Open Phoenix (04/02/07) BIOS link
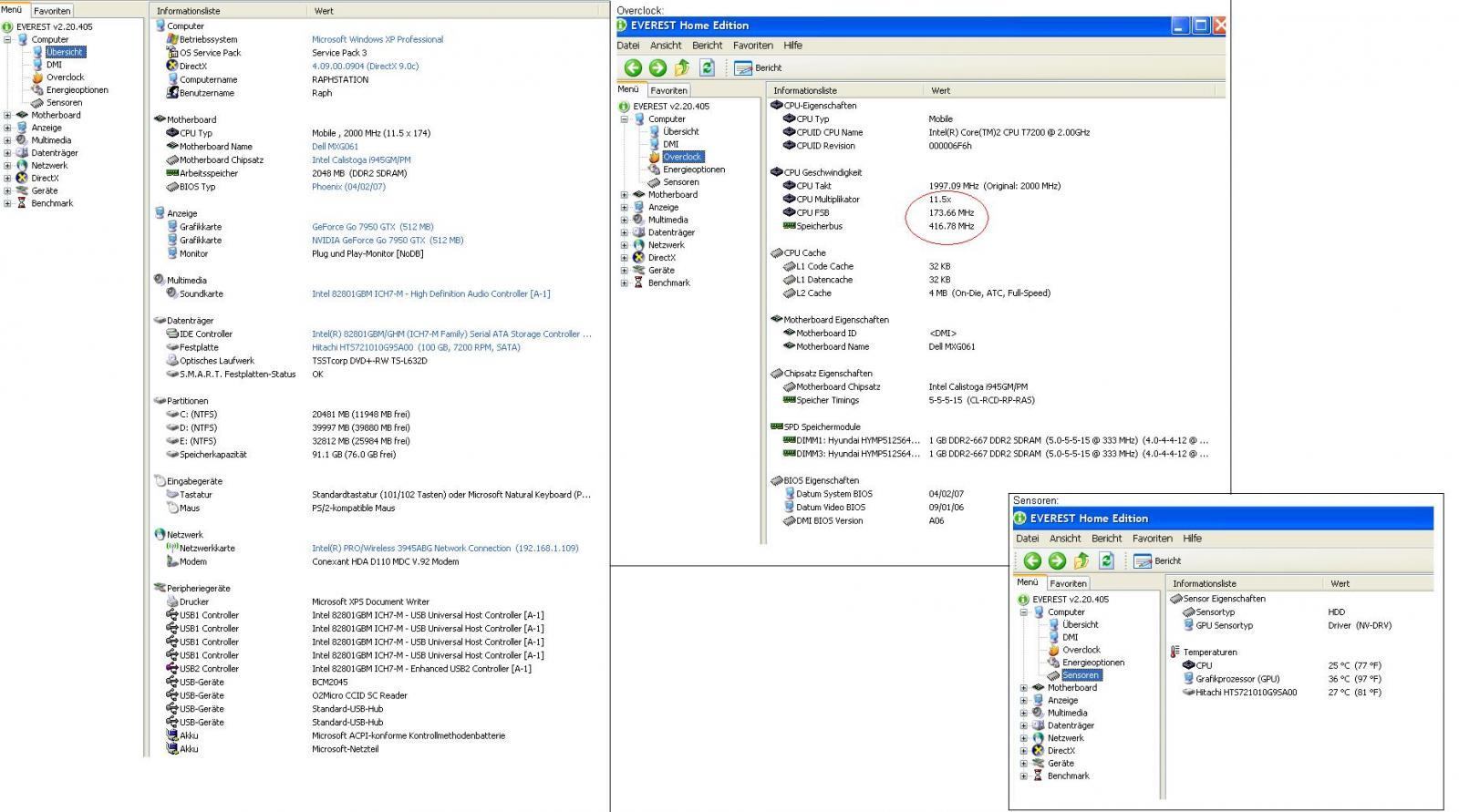Image resolution: width=1459 pixels, height=812 pixels. tap(348, 187)
